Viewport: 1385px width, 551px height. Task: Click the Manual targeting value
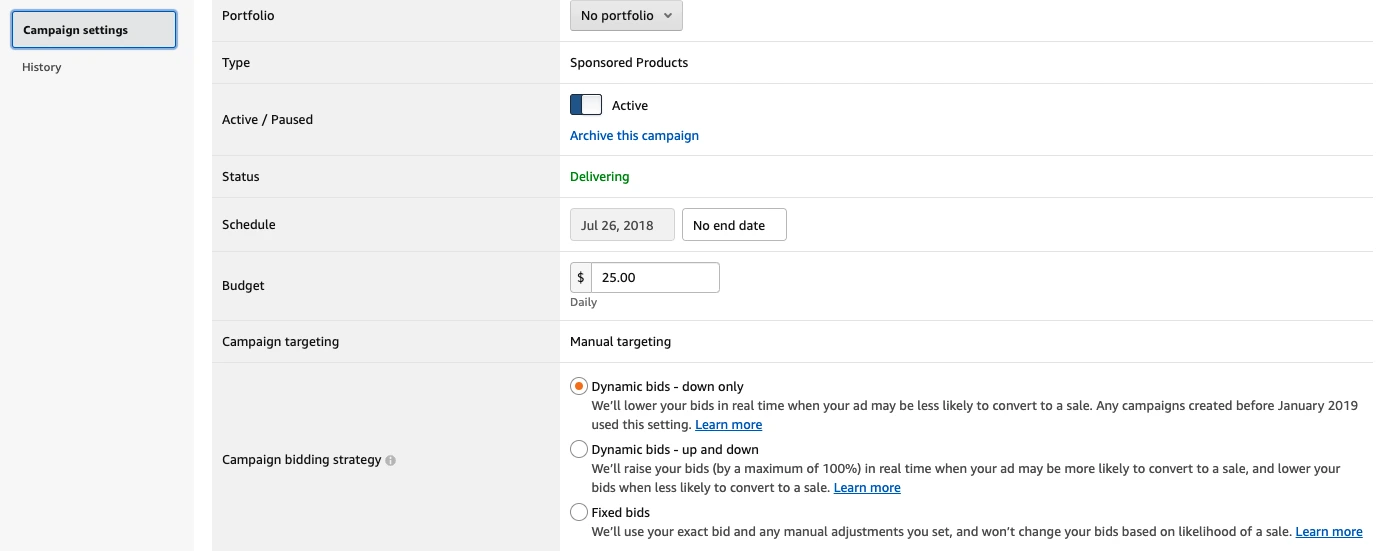pyautogui.click(x=620, y=342)
